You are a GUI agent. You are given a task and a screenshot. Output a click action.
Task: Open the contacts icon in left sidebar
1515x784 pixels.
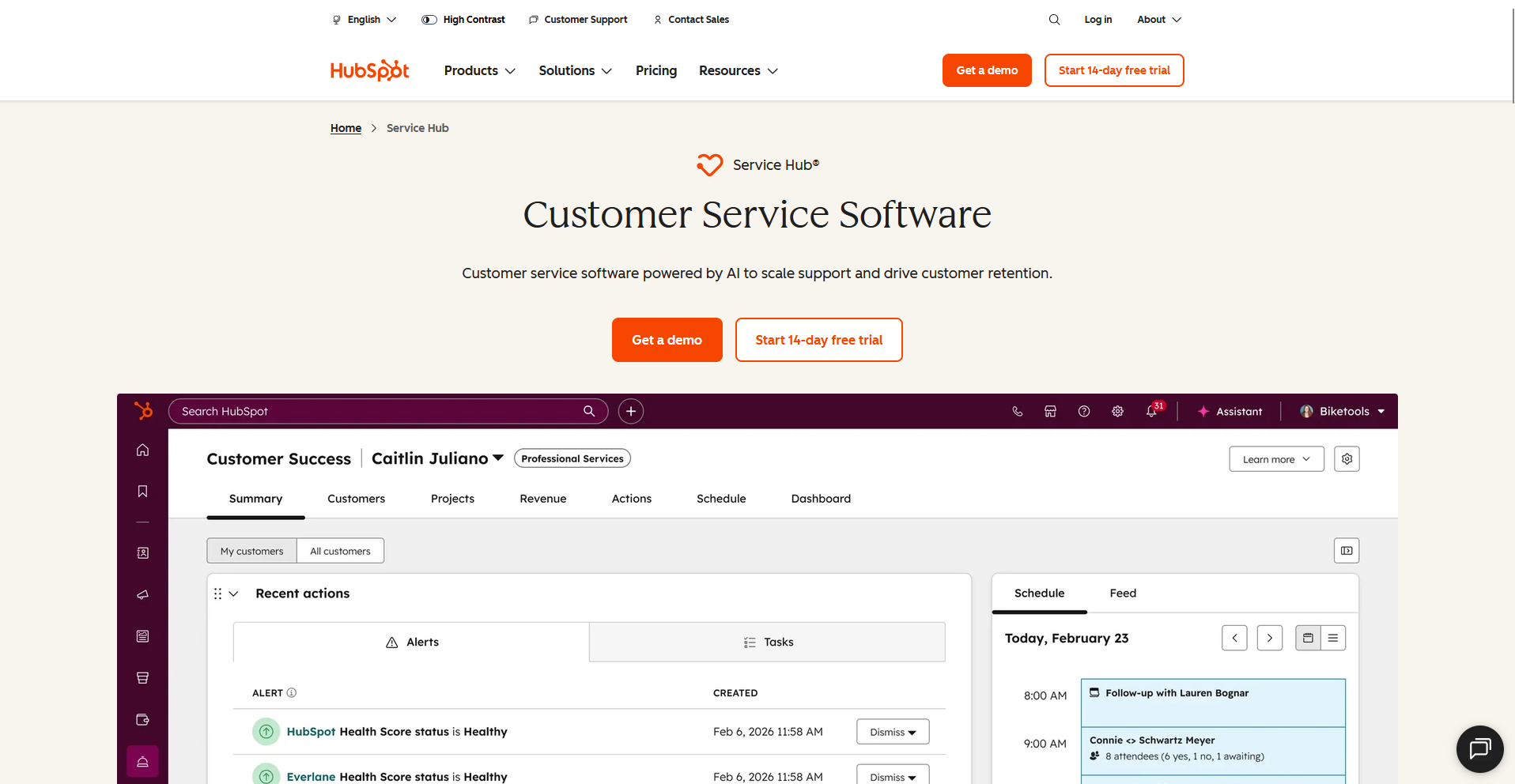(142, 553)
